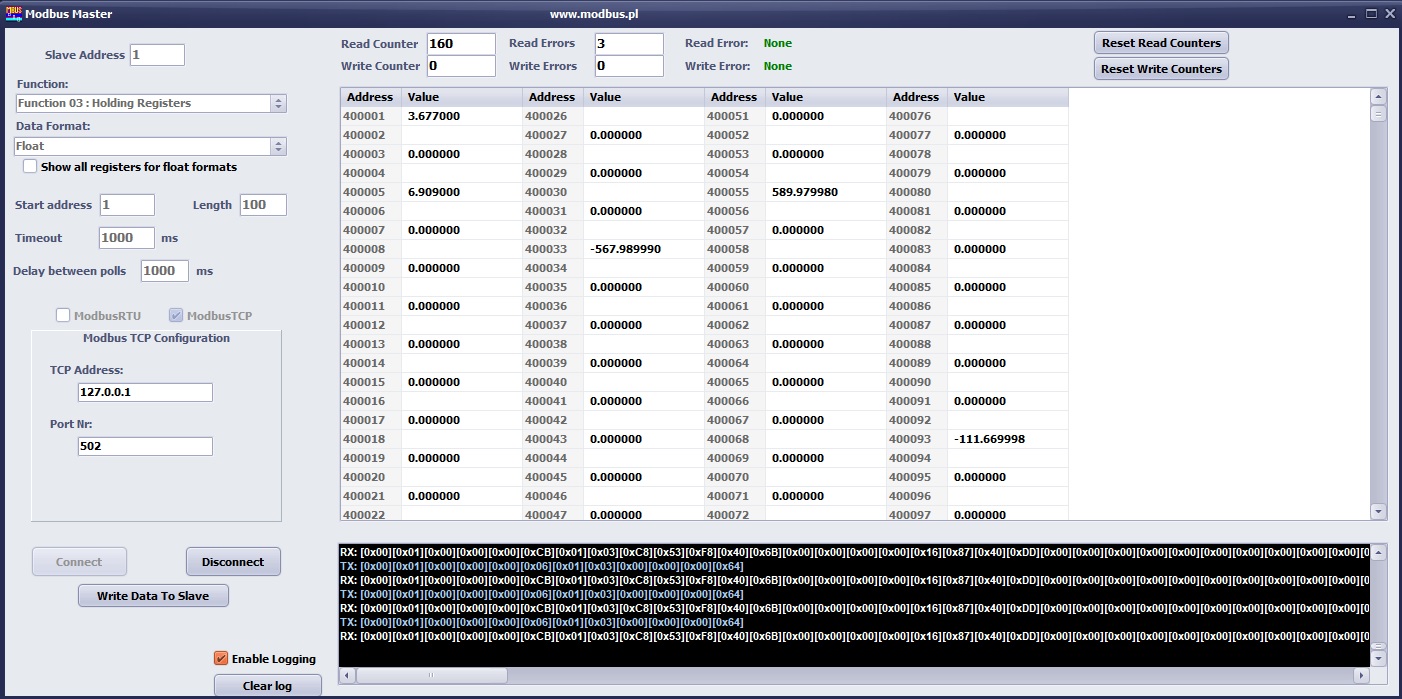1402x699 pixels.
Task: Click the first TX line in log
Action: coord(541,566)
